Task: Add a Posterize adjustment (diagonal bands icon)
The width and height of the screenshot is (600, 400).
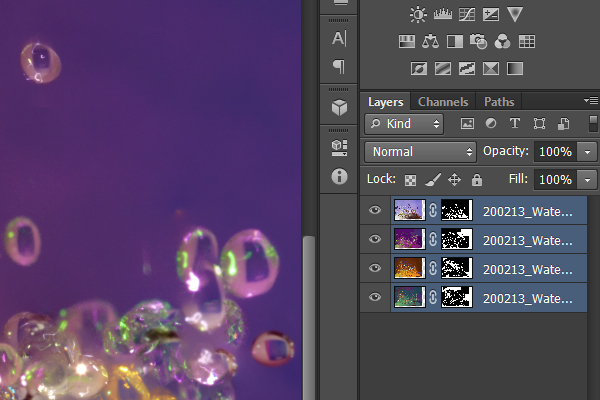Action: tap(443, 69)
